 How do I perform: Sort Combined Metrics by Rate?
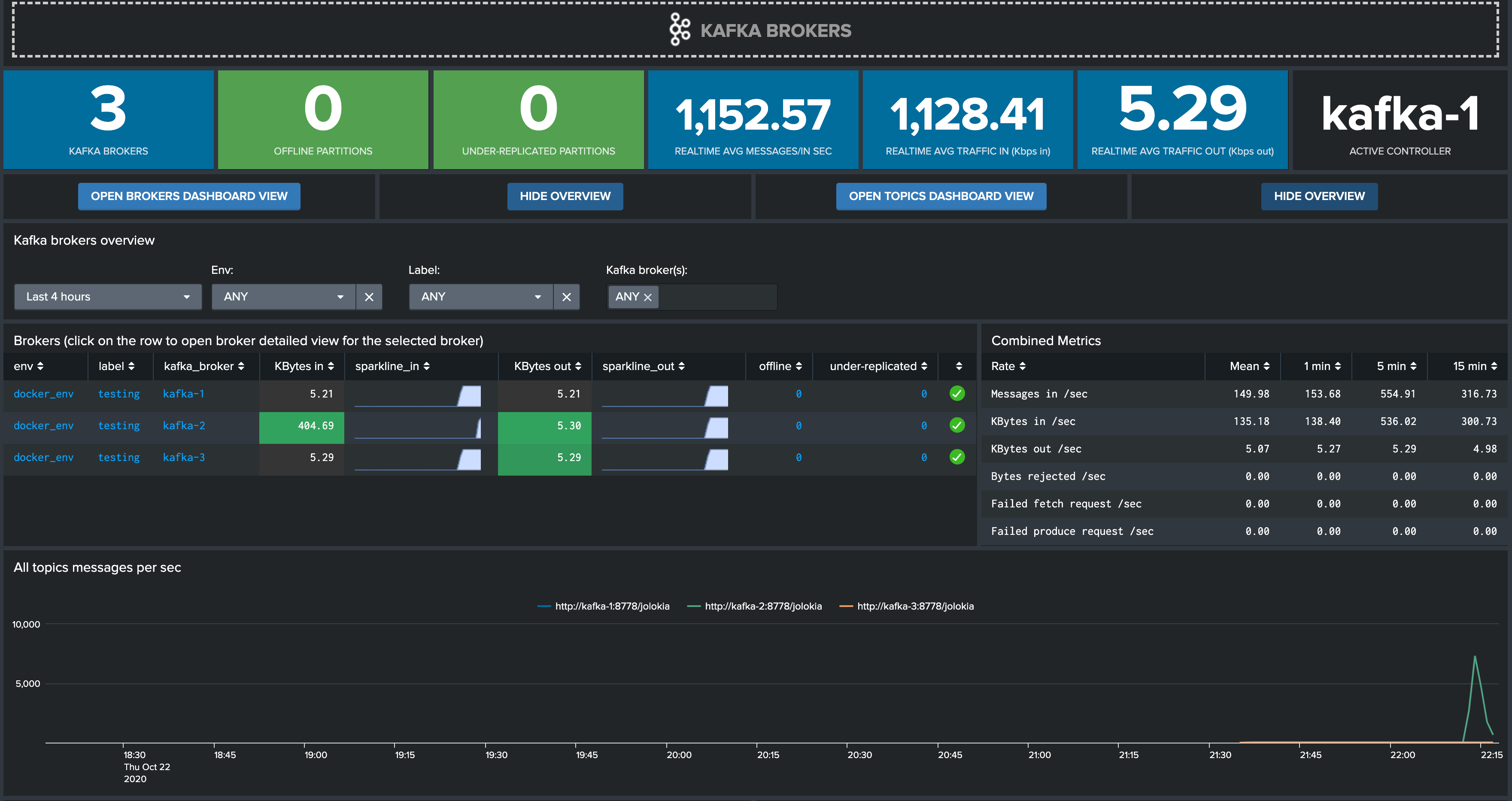(1008, 366)
